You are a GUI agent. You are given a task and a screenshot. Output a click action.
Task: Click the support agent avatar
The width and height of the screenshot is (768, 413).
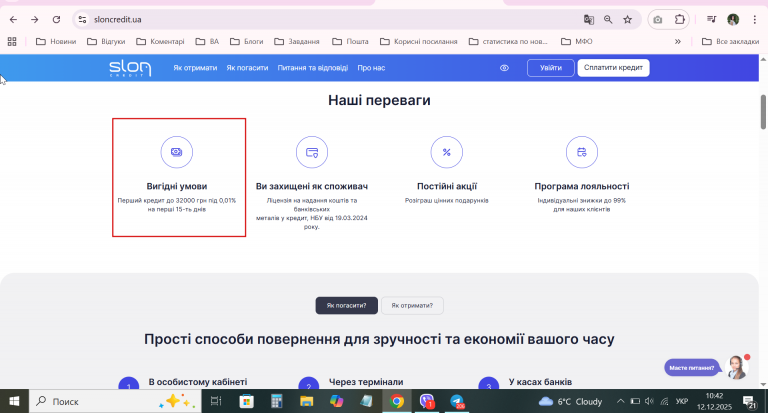click(x=736, y=367)
